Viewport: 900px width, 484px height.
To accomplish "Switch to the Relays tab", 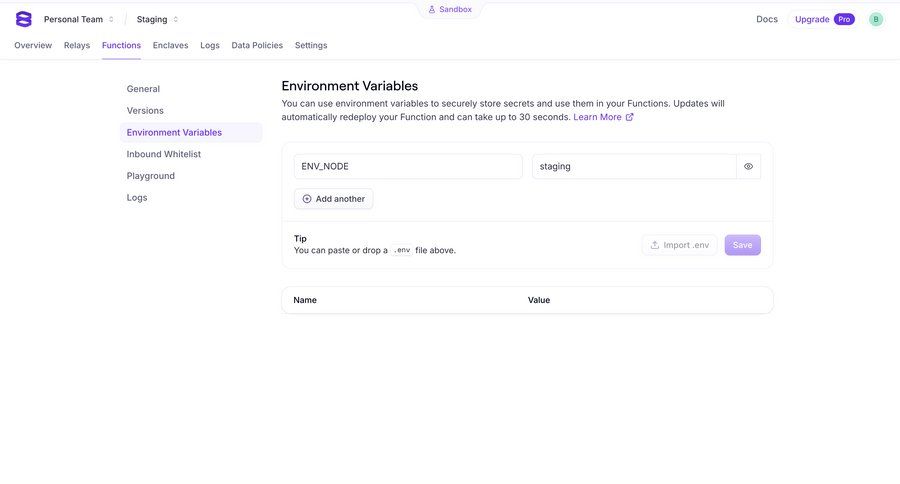I will click(77, 45).
